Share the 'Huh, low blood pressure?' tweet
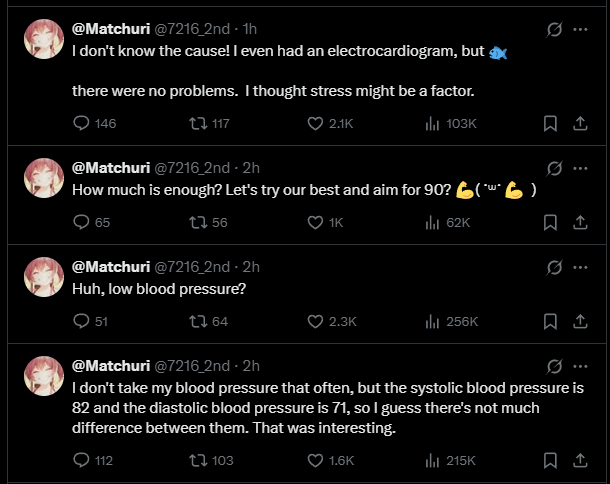Viewport: 610px width, 484px height. tap(580, 321)
